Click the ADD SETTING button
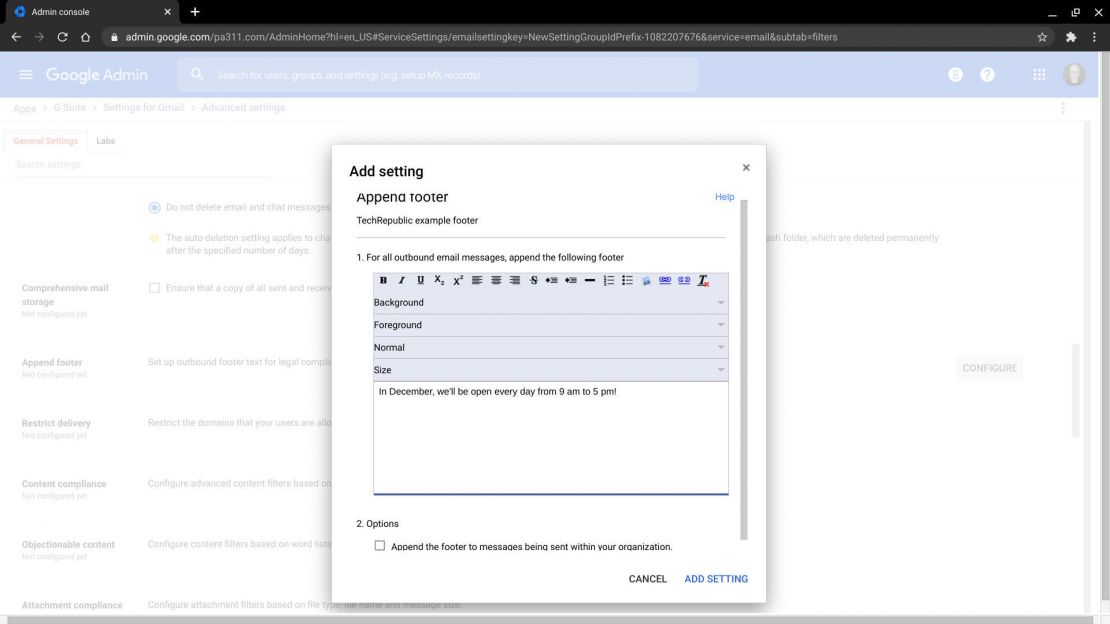Screen dimensions: 1110x624 (x=716, y=578)
